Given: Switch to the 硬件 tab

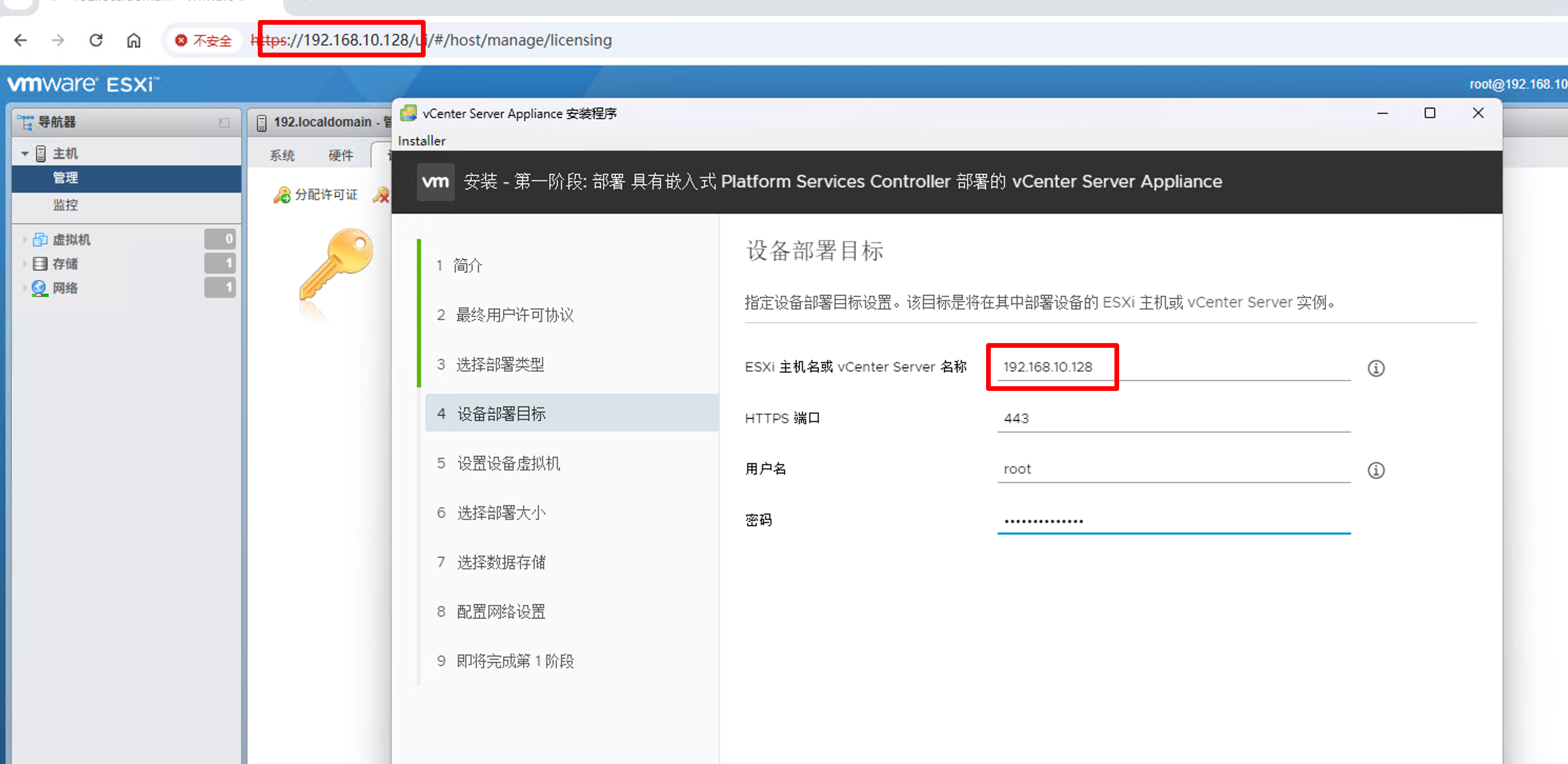Looking at the screenshot, I should [341, 155].
